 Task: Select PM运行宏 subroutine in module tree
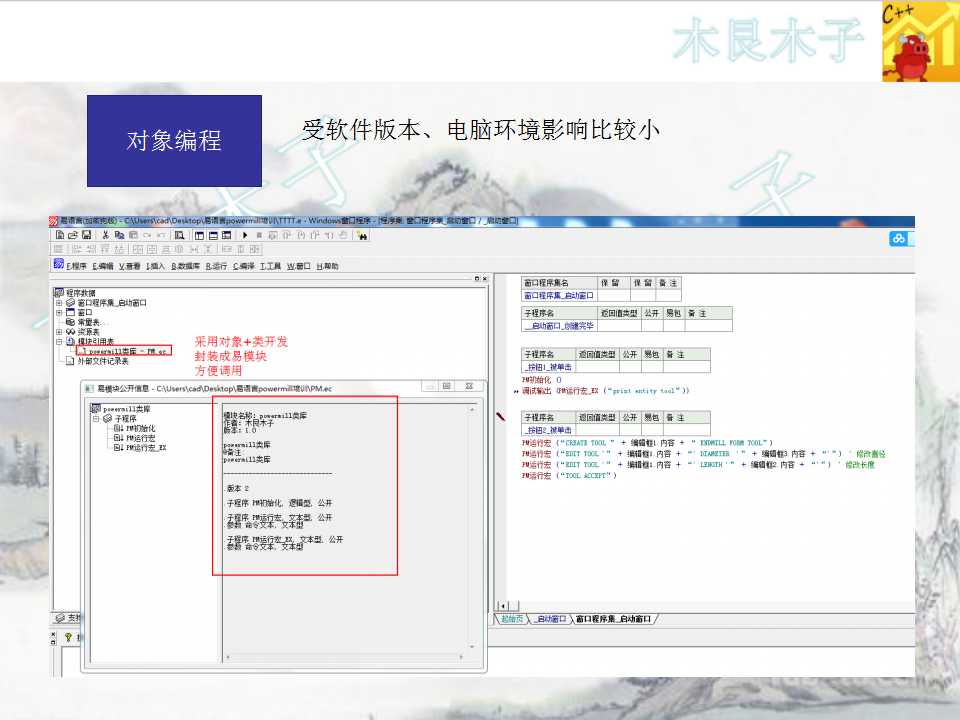[140, 438]
